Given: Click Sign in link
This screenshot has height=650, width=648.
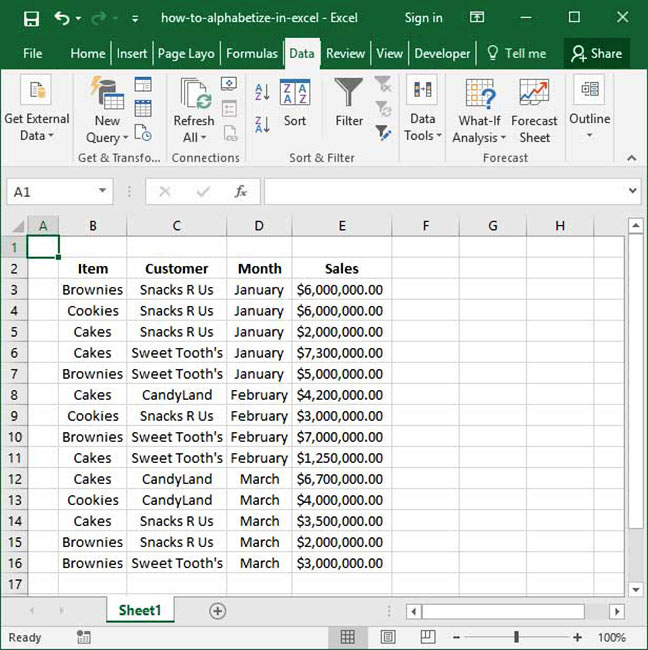Looking at the screenshot, I should point(423,18).
